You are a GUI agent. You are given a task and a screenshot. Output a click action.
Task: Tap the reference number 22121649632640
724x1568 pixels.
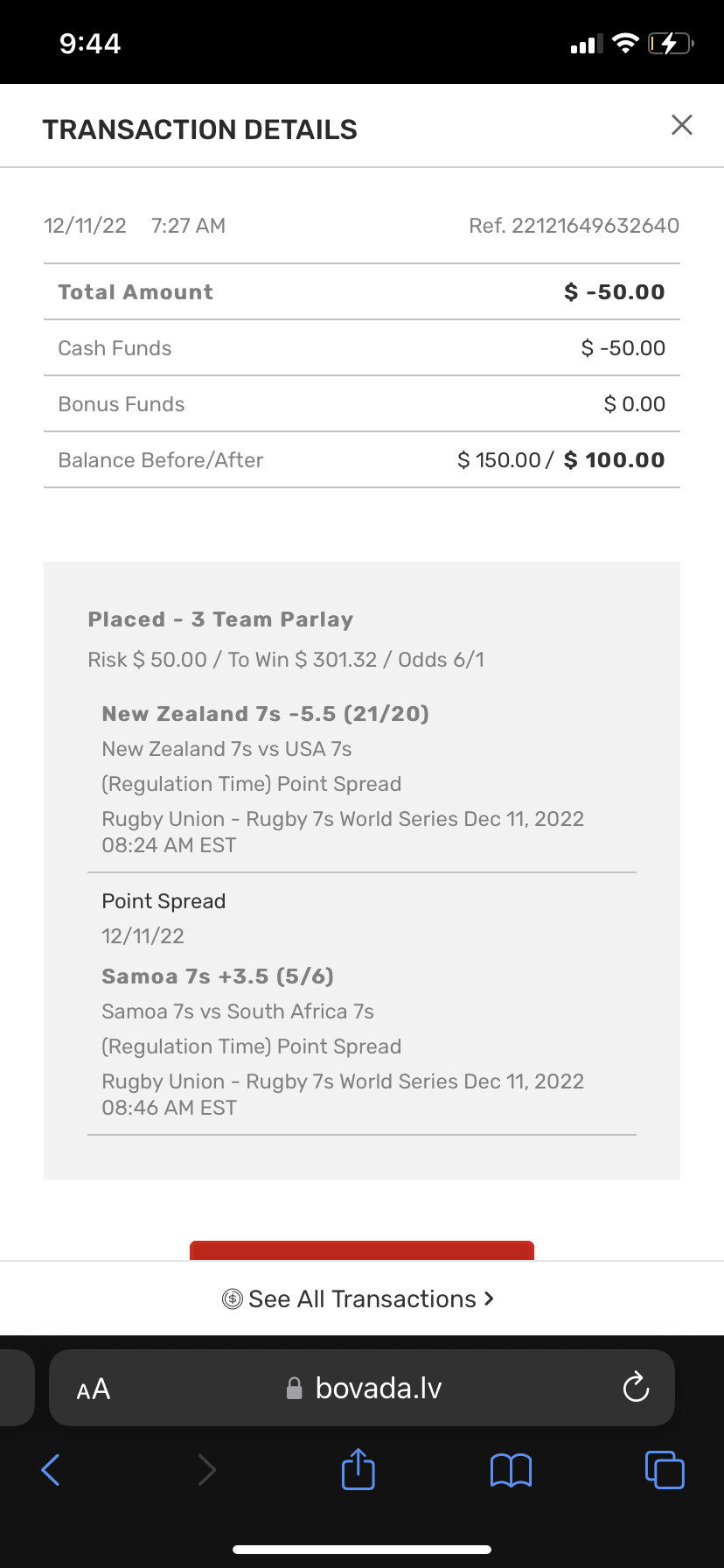point(595,226)
